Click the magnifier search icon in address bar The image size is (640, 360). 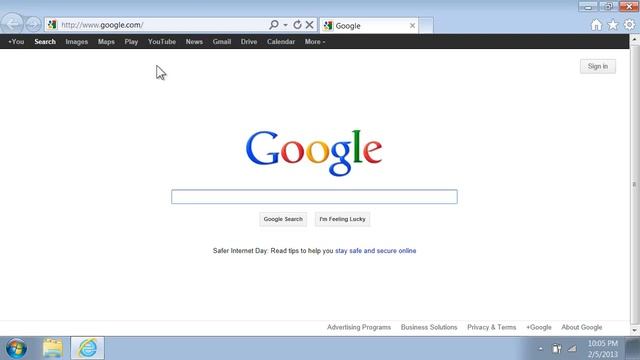[x=274, y=25]
